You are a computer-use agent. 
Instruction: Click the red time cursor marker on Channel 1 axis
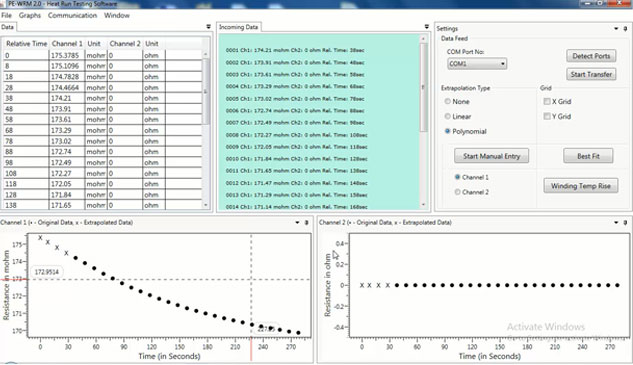pyautogui.click(x=251, y=349)
